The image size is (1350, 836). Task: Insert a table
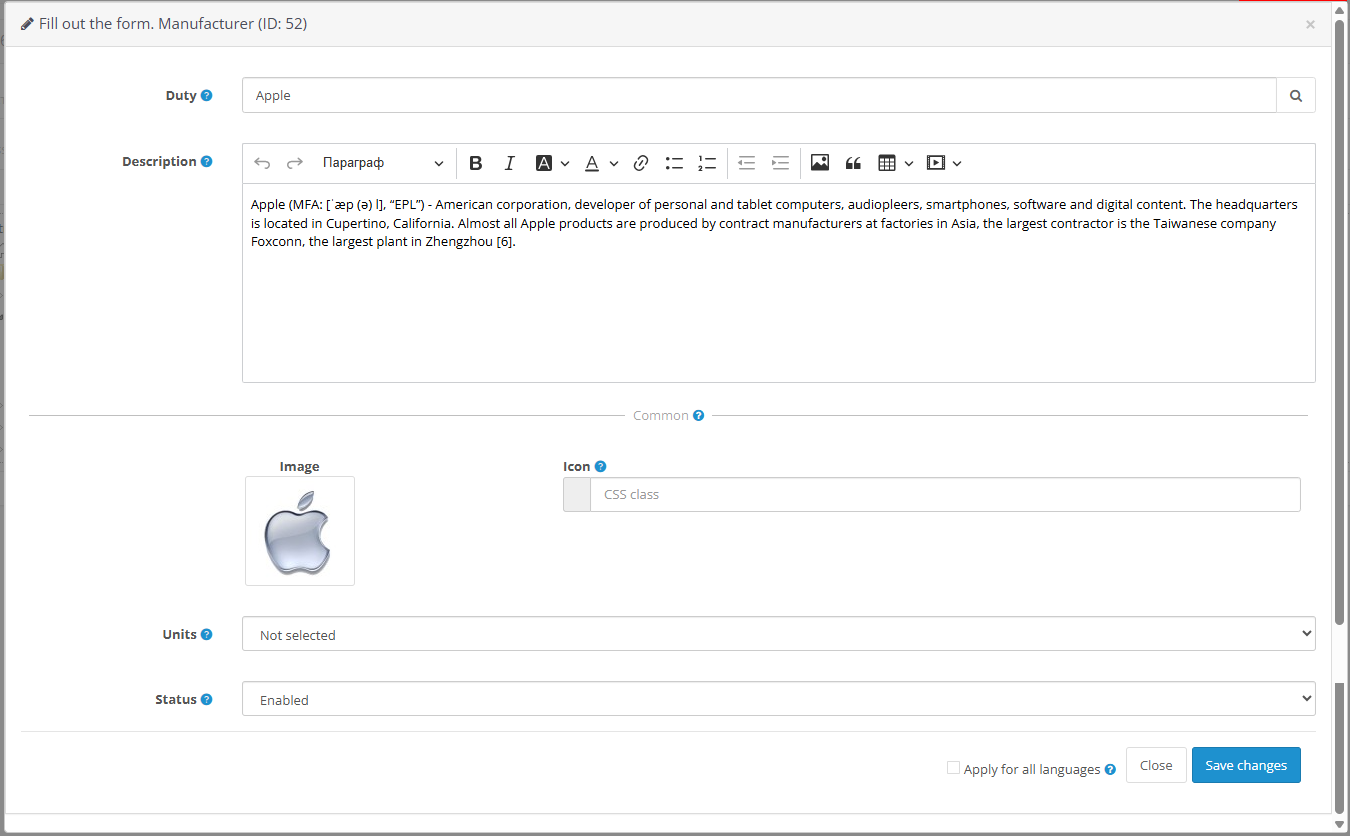886,163
